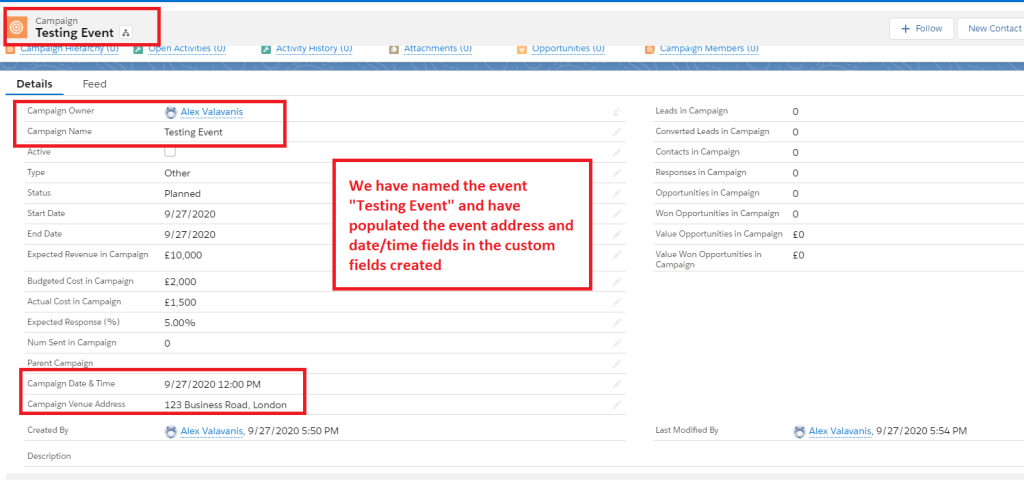Click the pencil edit icon for Campaign Name
This screenshot has height=480, width=1024.
click(617, 132)
